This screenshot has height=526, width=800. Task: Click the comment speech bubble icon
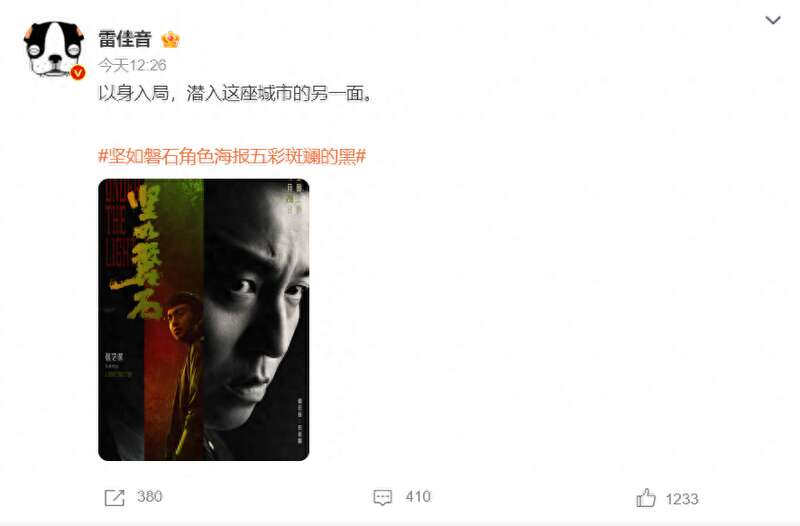(383, 497)
